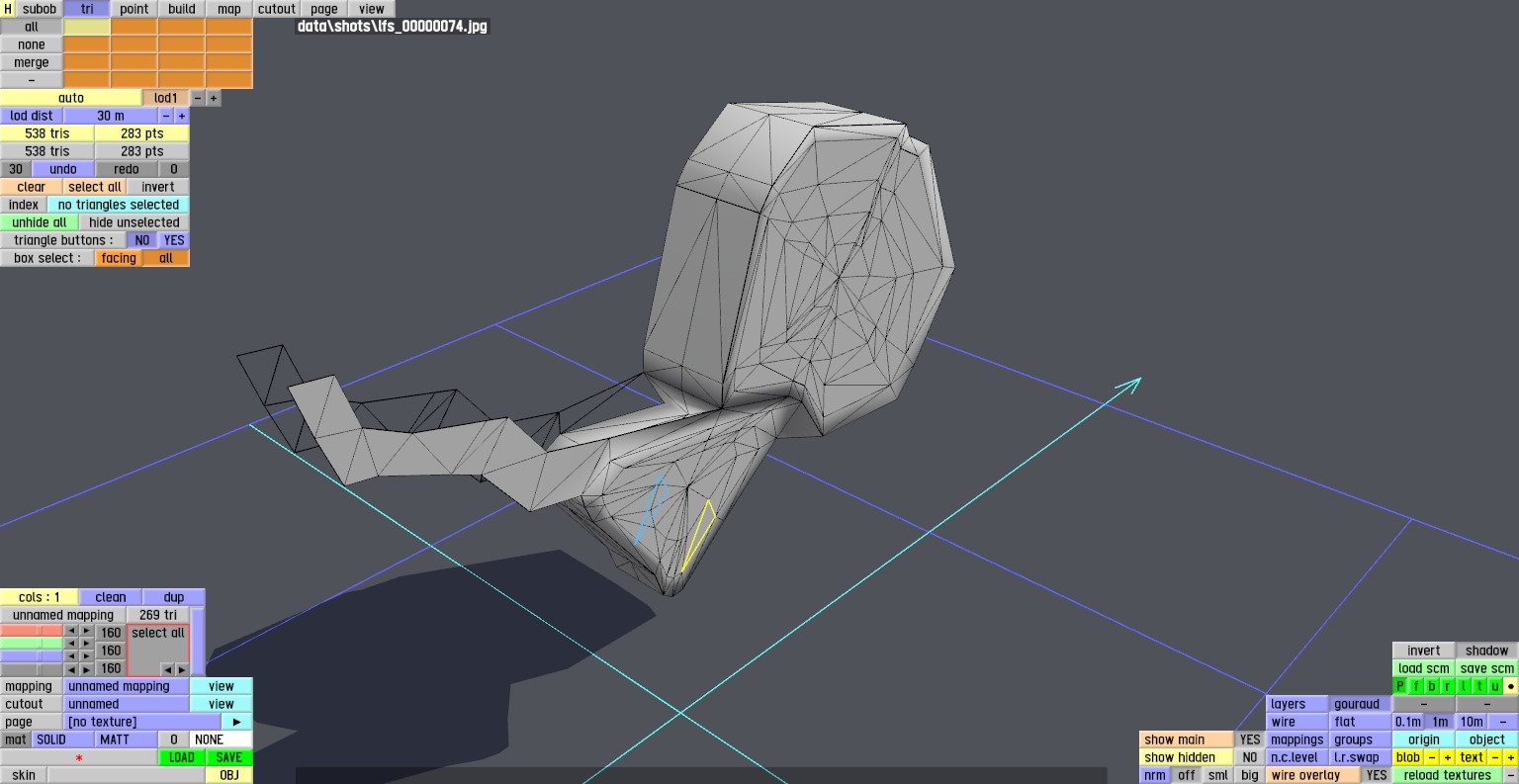Increase lod dist with the plus button
1519x784 pixels.
[182, 116]
